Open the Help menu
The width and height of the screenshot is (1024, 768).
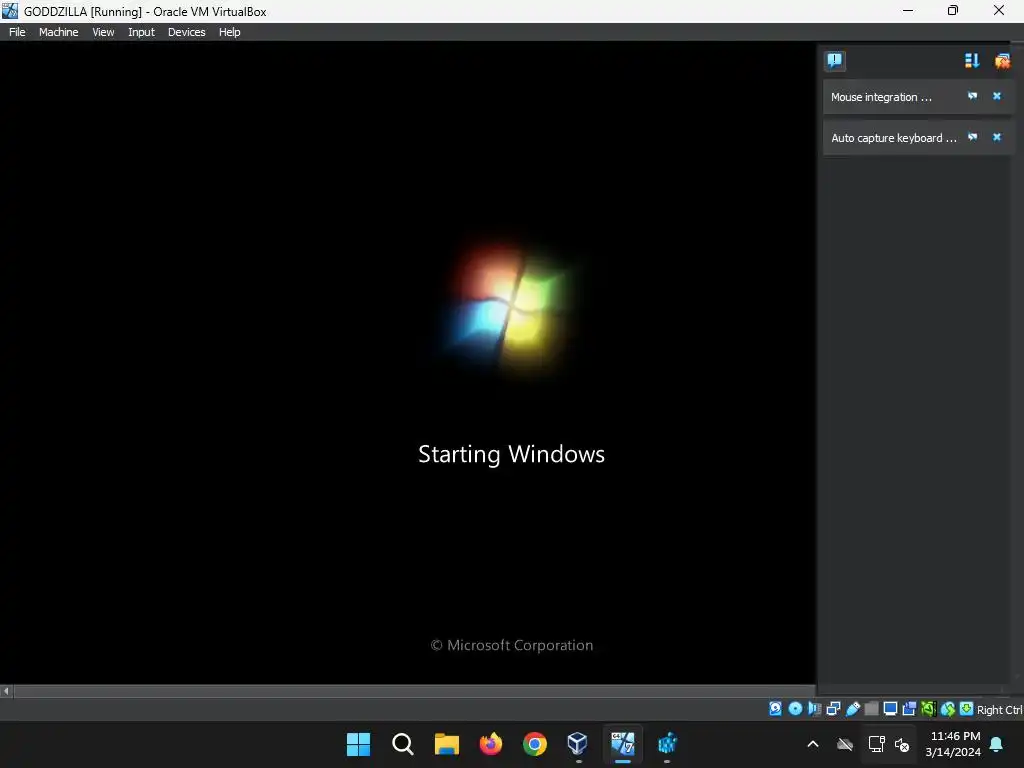(x=229, y=32)
